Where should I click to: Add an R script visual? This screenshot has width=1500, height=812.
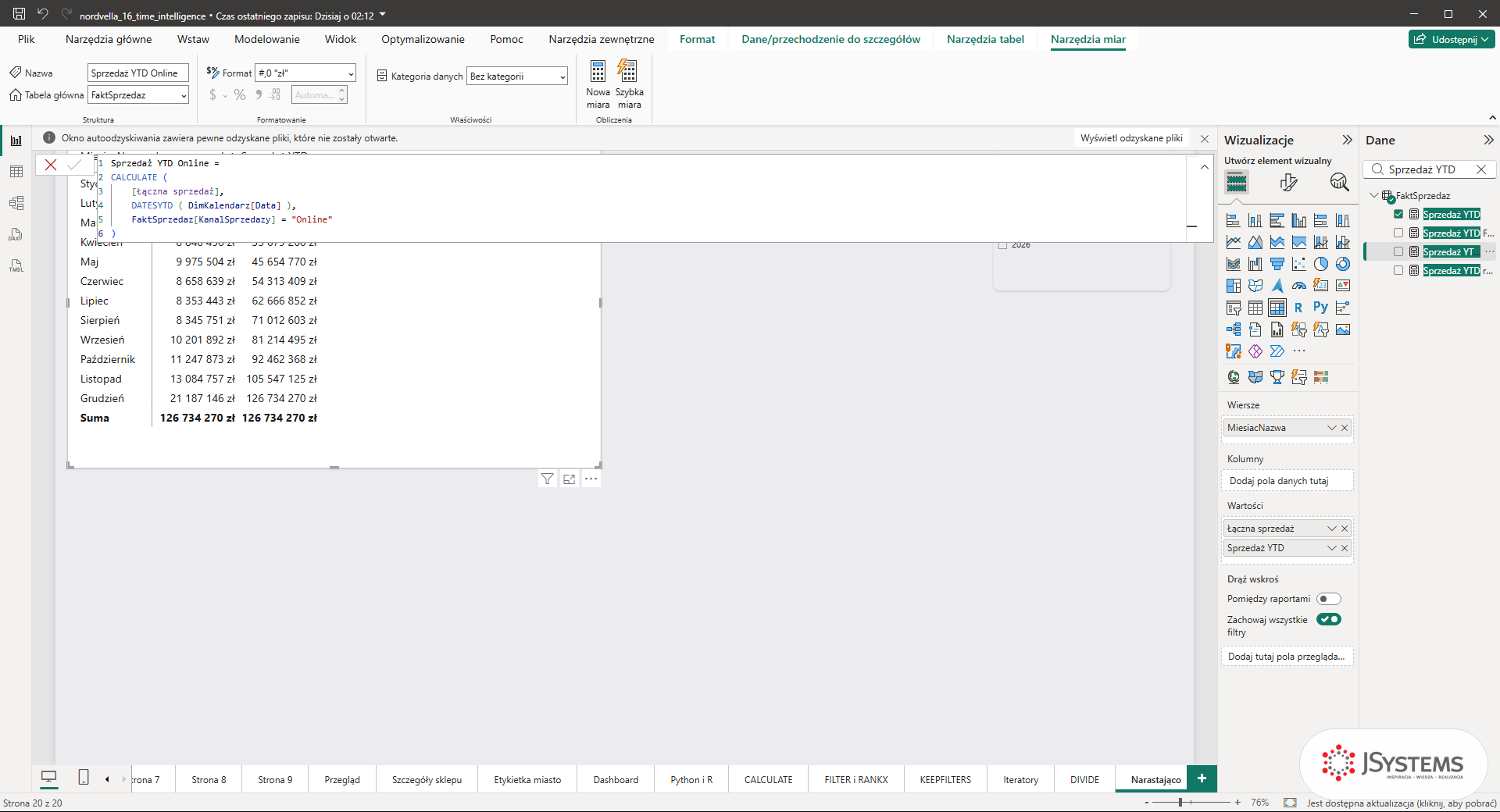(x=1298, y=308)
